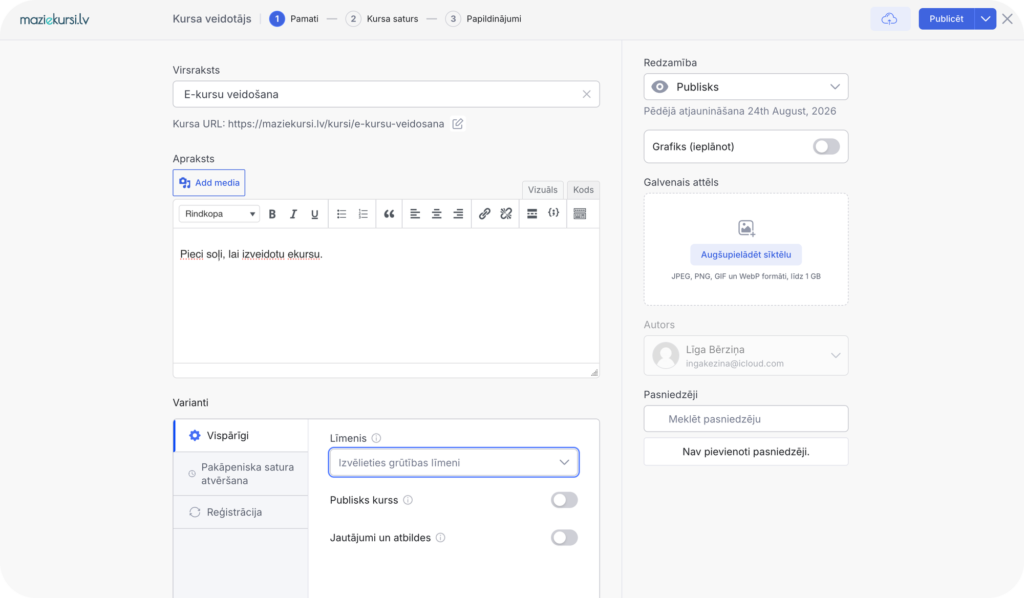1024x598 pixels.
Task: Go to step 3 Papildinājumi
Action: [484, 19]
